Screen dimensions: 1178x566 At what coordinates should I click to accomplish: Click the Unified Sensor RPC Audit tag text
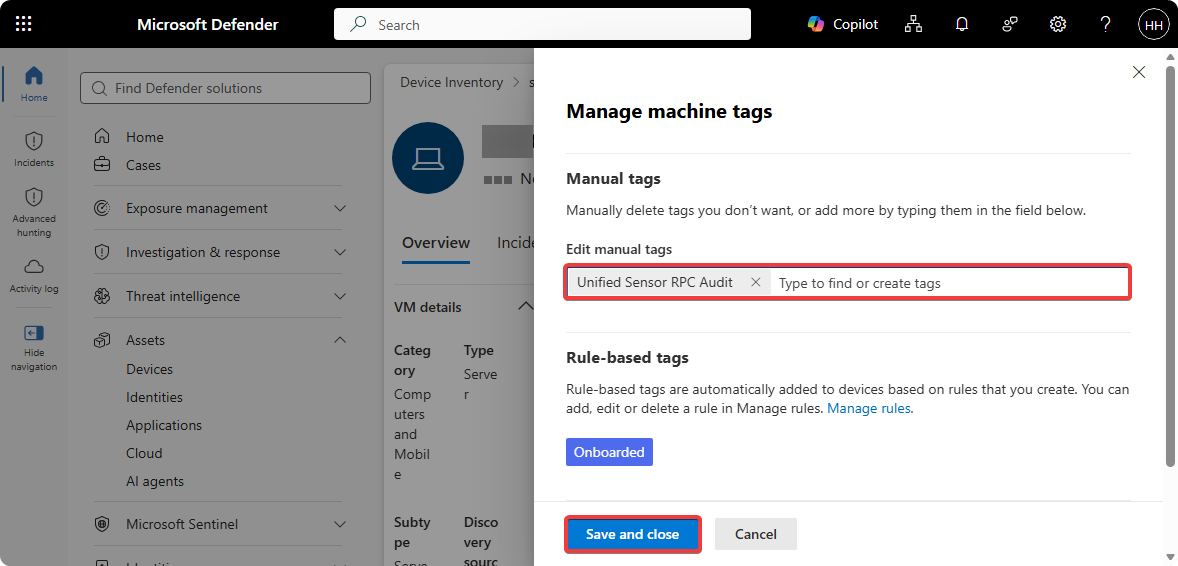(654, 283)
